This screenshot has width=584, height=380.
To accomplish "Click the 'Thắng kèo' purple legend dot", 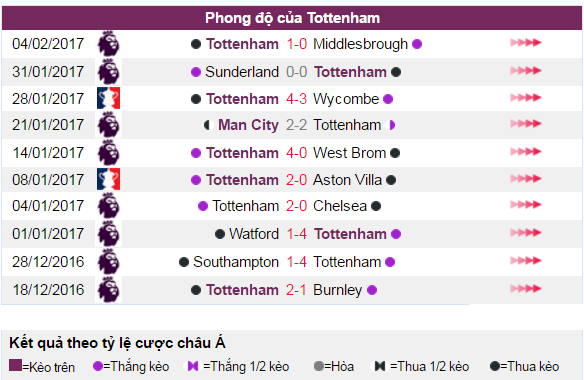I will (98, 366).
